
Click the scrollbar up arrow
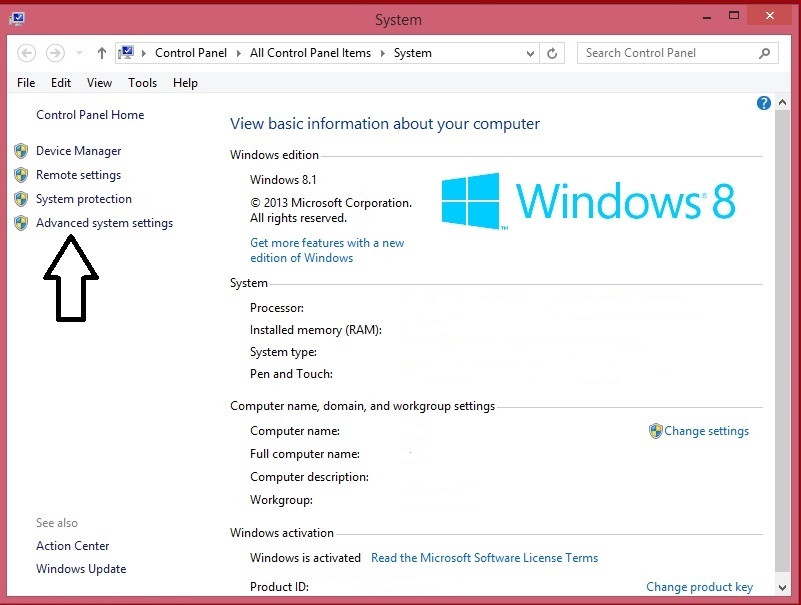(x=782, y=102)
